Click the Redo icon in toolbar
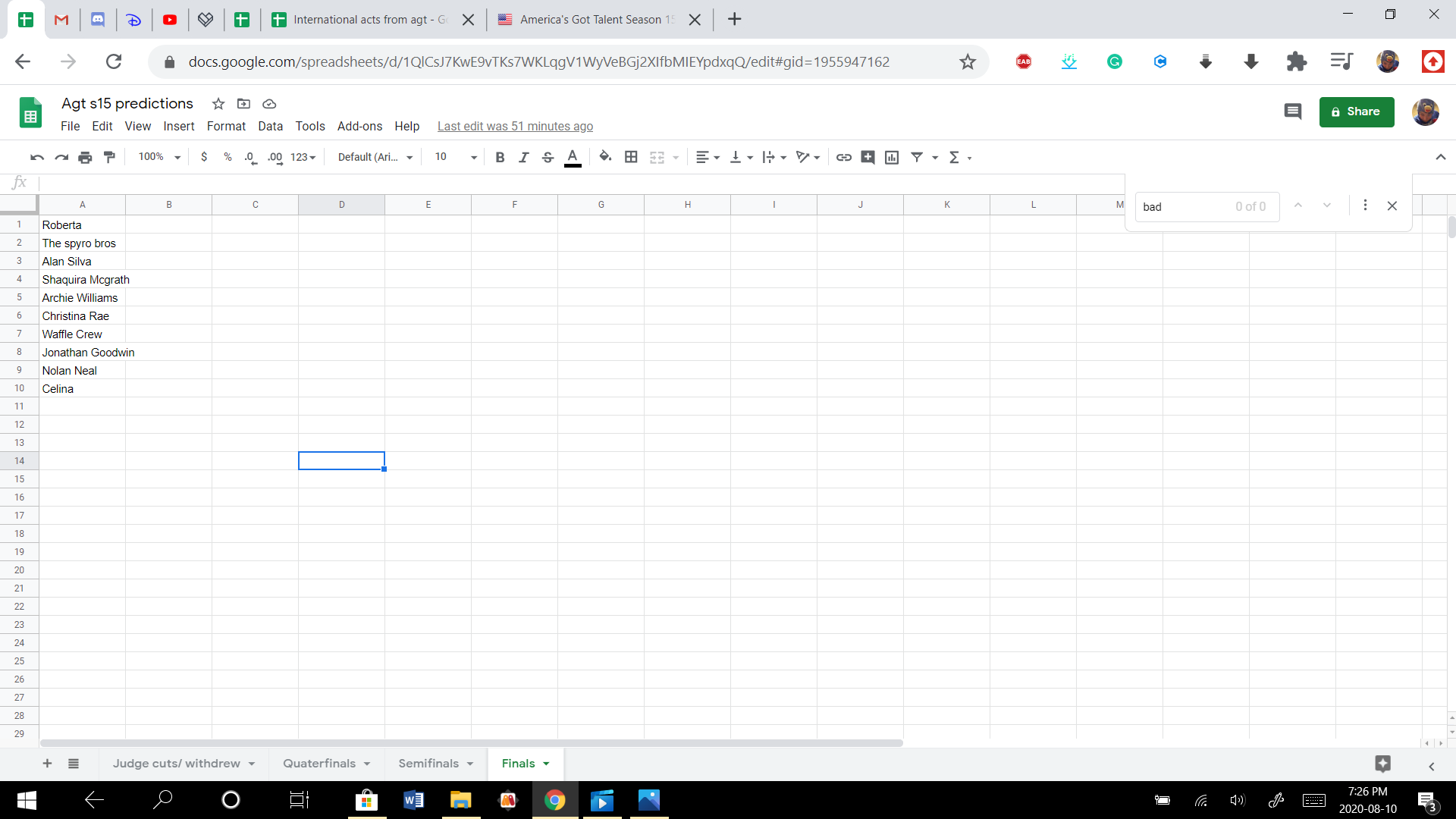Viewport: 1456px width, 819px height. pos(61,157)
